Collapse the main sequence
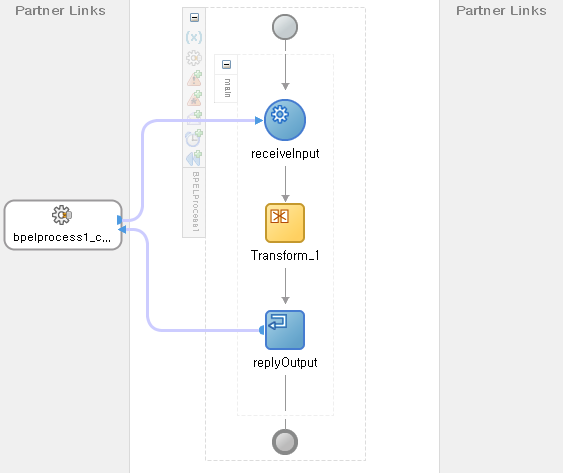 coord(226,65)
